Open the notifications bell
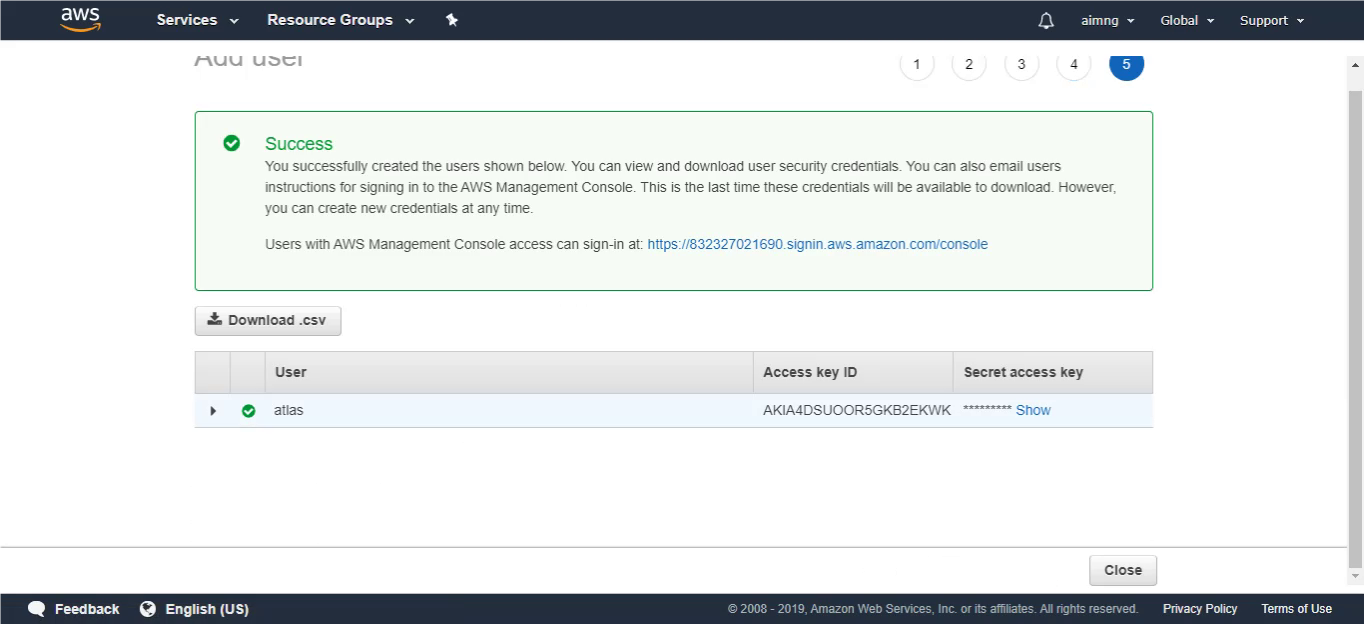The width and height of the screenshot is (1364, 624). 1046,20
